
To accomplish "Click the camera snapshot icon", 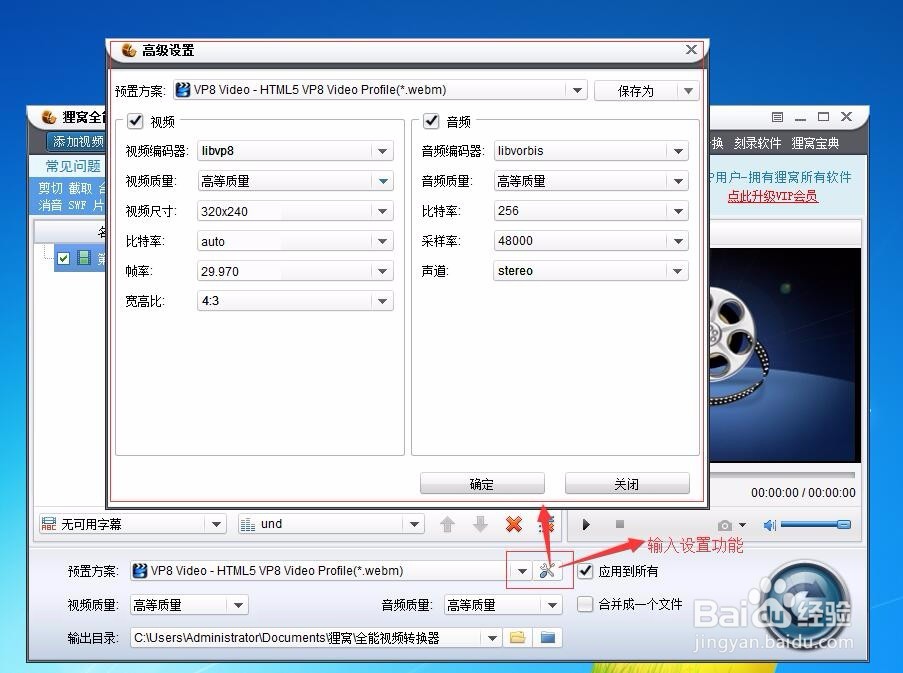I will (725, 525).
